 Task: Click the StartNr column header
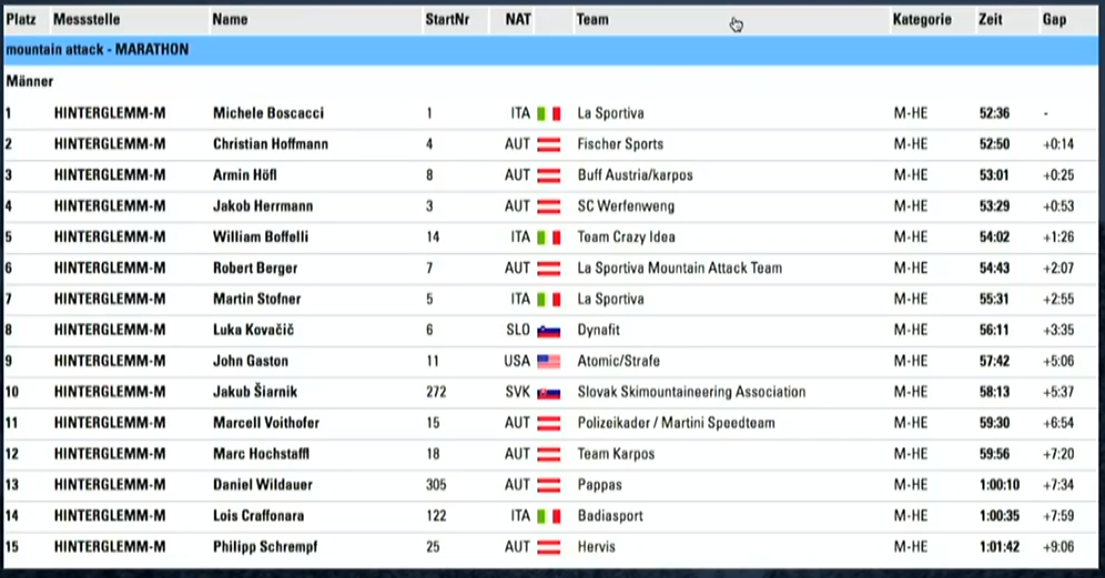click(447, 20)
